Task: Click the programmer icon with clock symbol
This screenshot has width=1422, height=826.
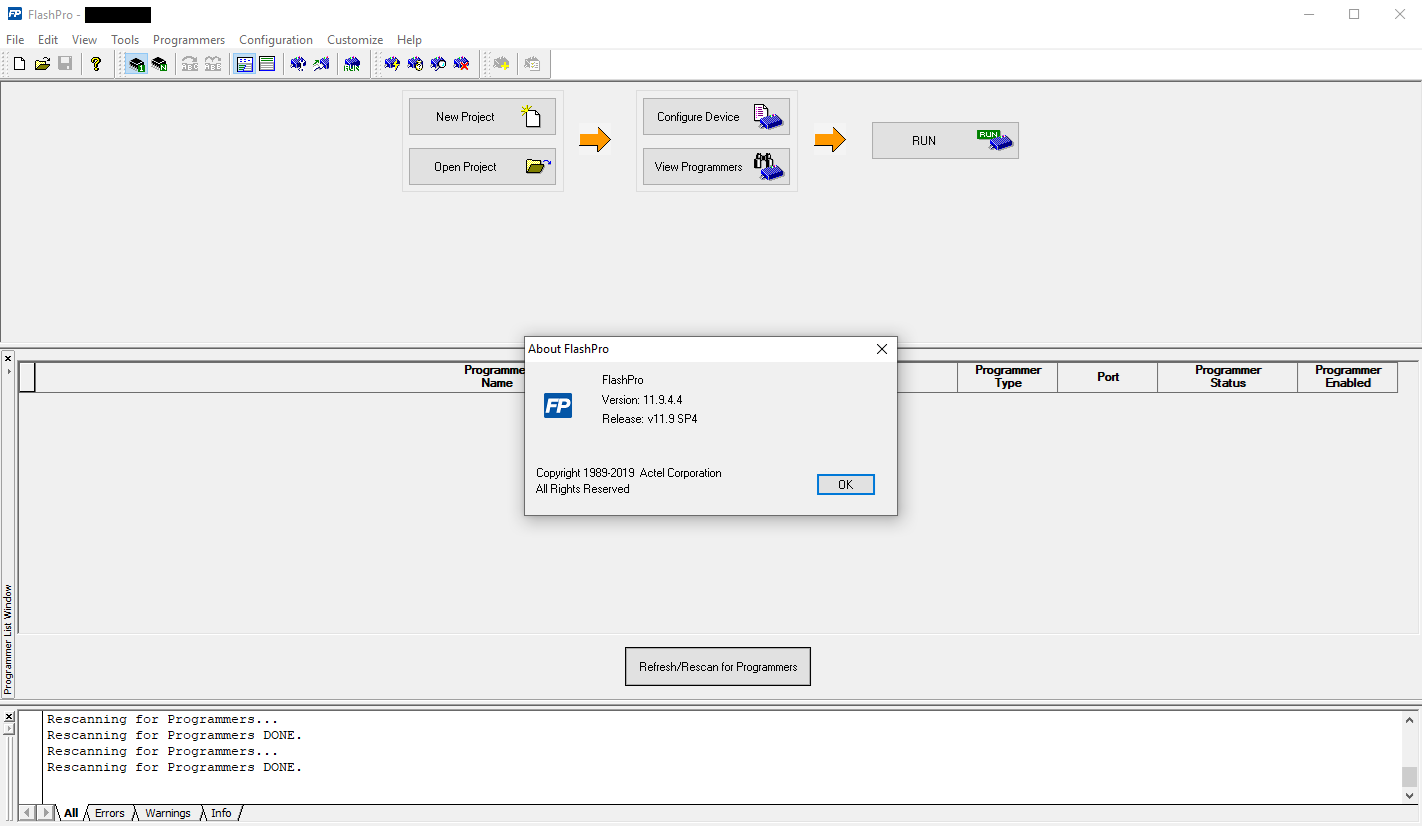Action: [415, 64]
